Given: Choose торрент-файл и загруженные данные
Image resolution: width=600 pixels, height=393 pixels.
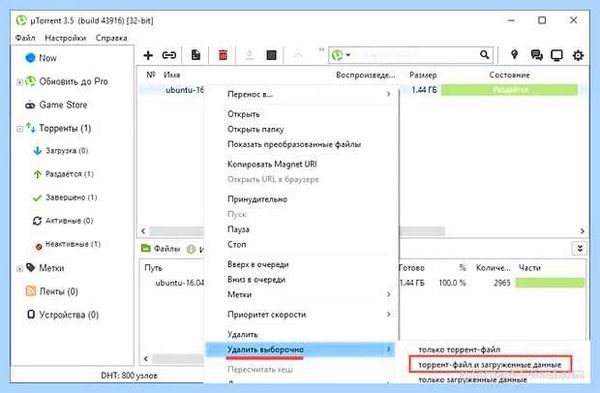Looking at the screenshot, I should pyautogui.click(x=490, y=364).
